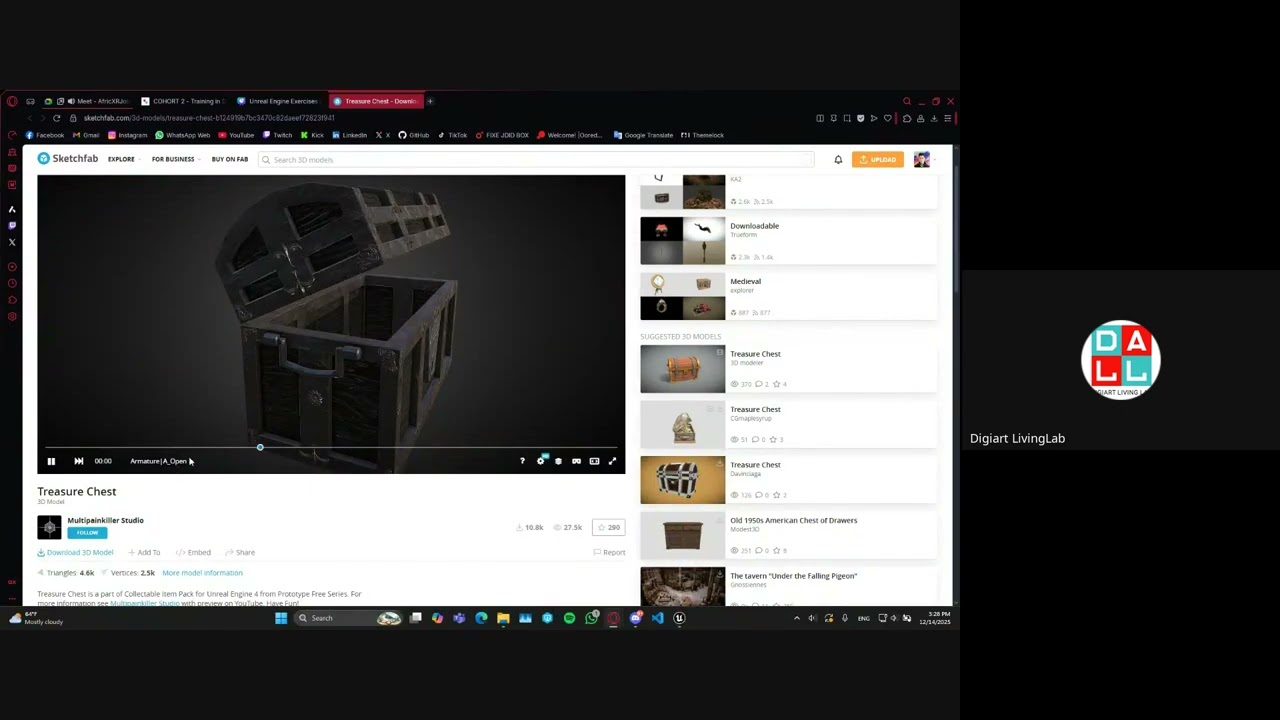Screen dimensions: 1280x720
Task: Open the WhatsApp Web bookmark
Action: coord(183,135)
